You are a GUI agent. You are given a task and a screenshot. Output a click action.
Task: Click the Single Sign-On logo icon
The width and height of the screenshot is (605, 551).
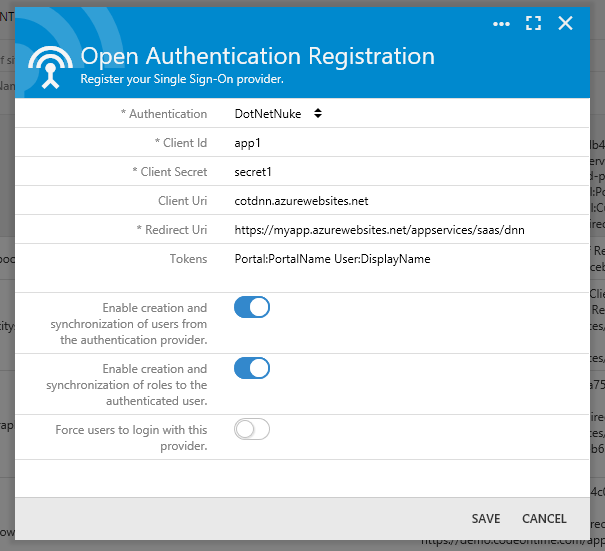point(50,65)
